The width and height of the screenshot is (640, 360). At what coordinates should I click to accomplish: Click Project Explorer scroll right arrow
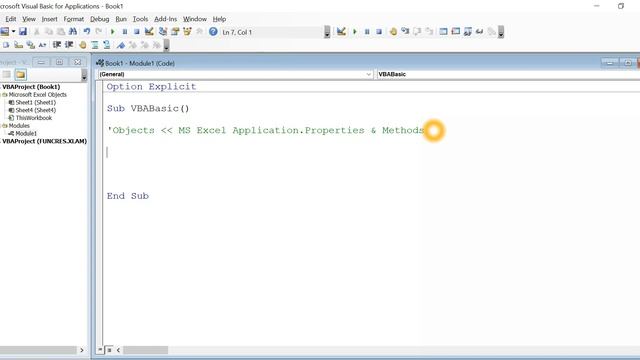82,350
